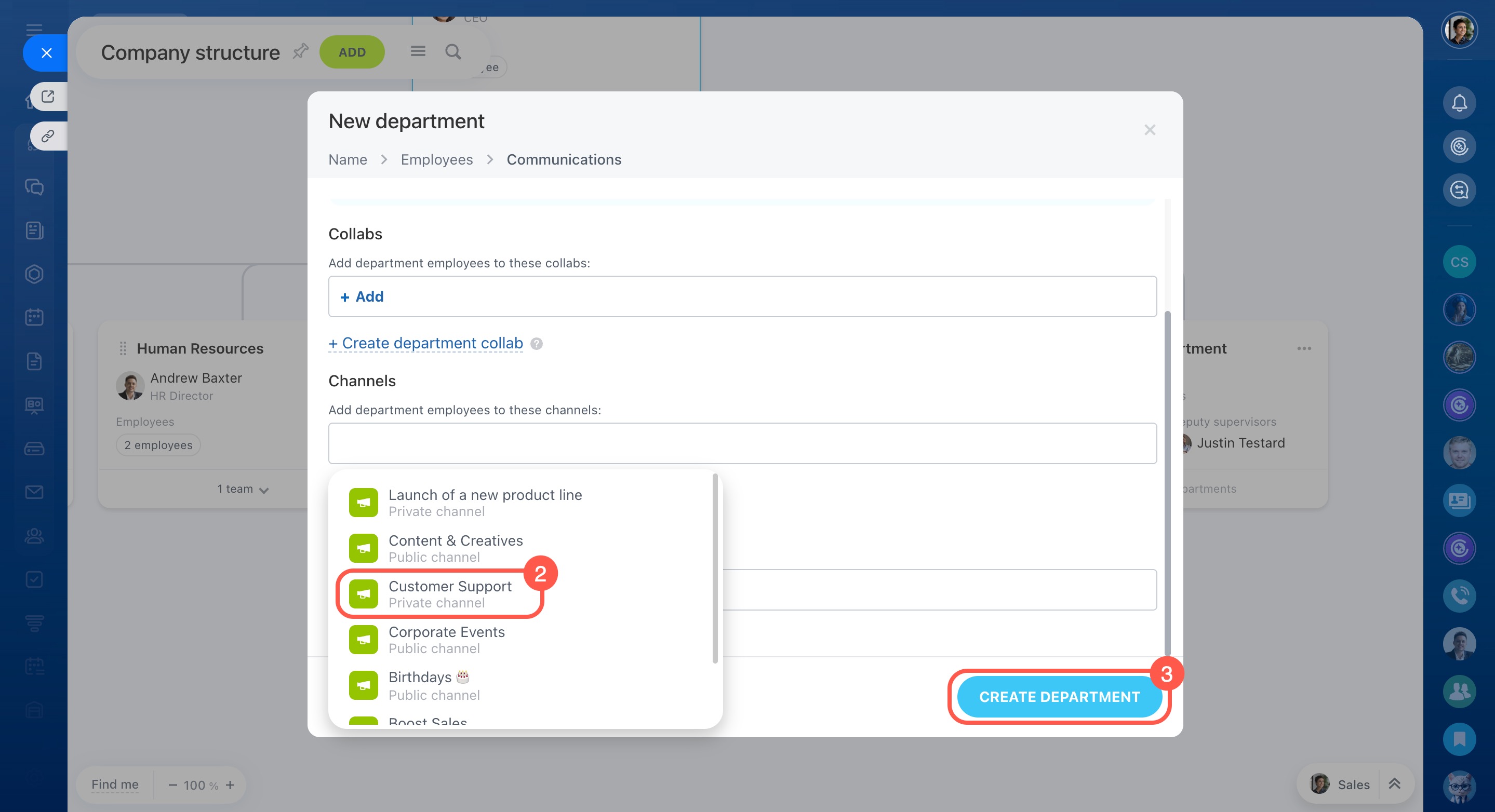Open in new window icon on left edge
The image size is (1495, 812).
pyautogui.click(x=48, y=96)
